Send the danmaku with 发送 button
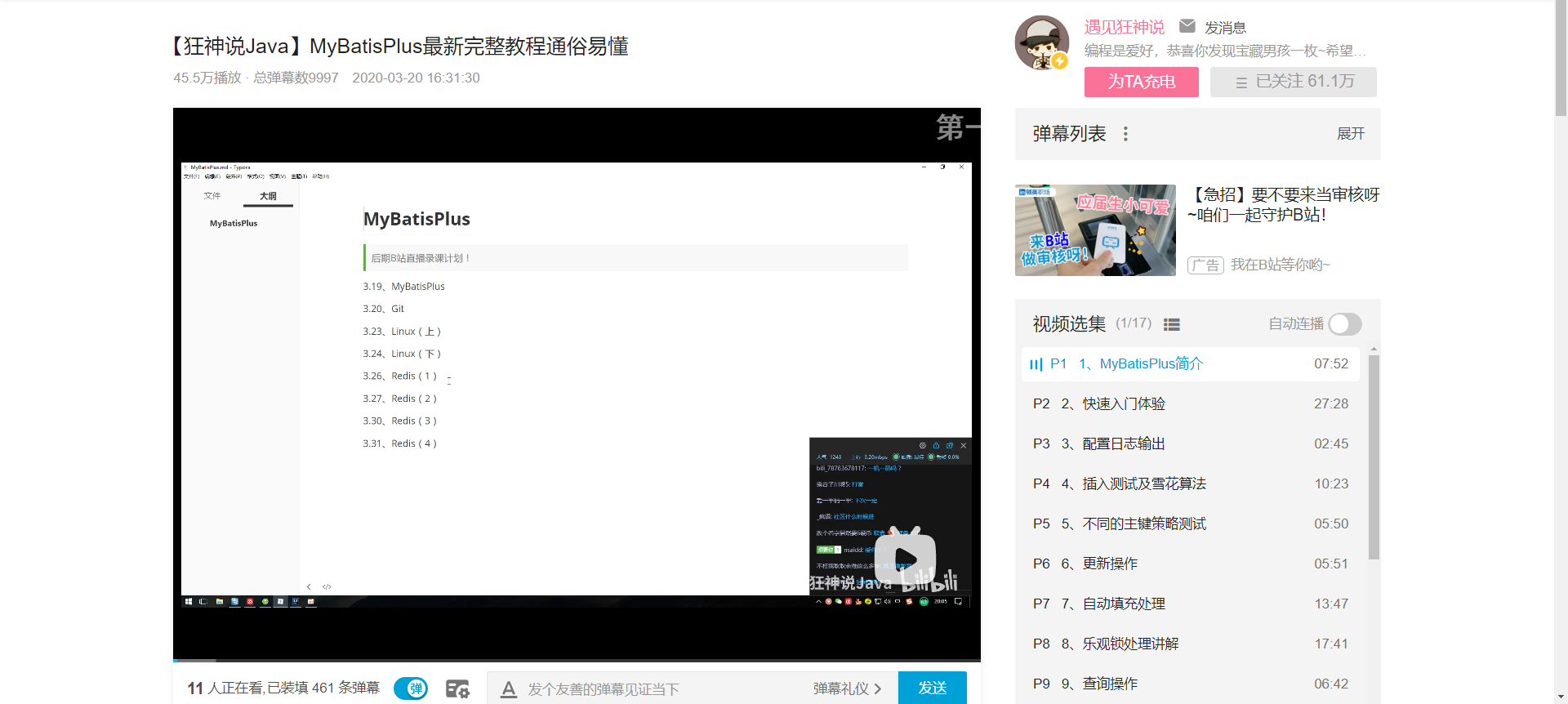Viewport: 1568px width, 704px height. [x=933, y=688]
